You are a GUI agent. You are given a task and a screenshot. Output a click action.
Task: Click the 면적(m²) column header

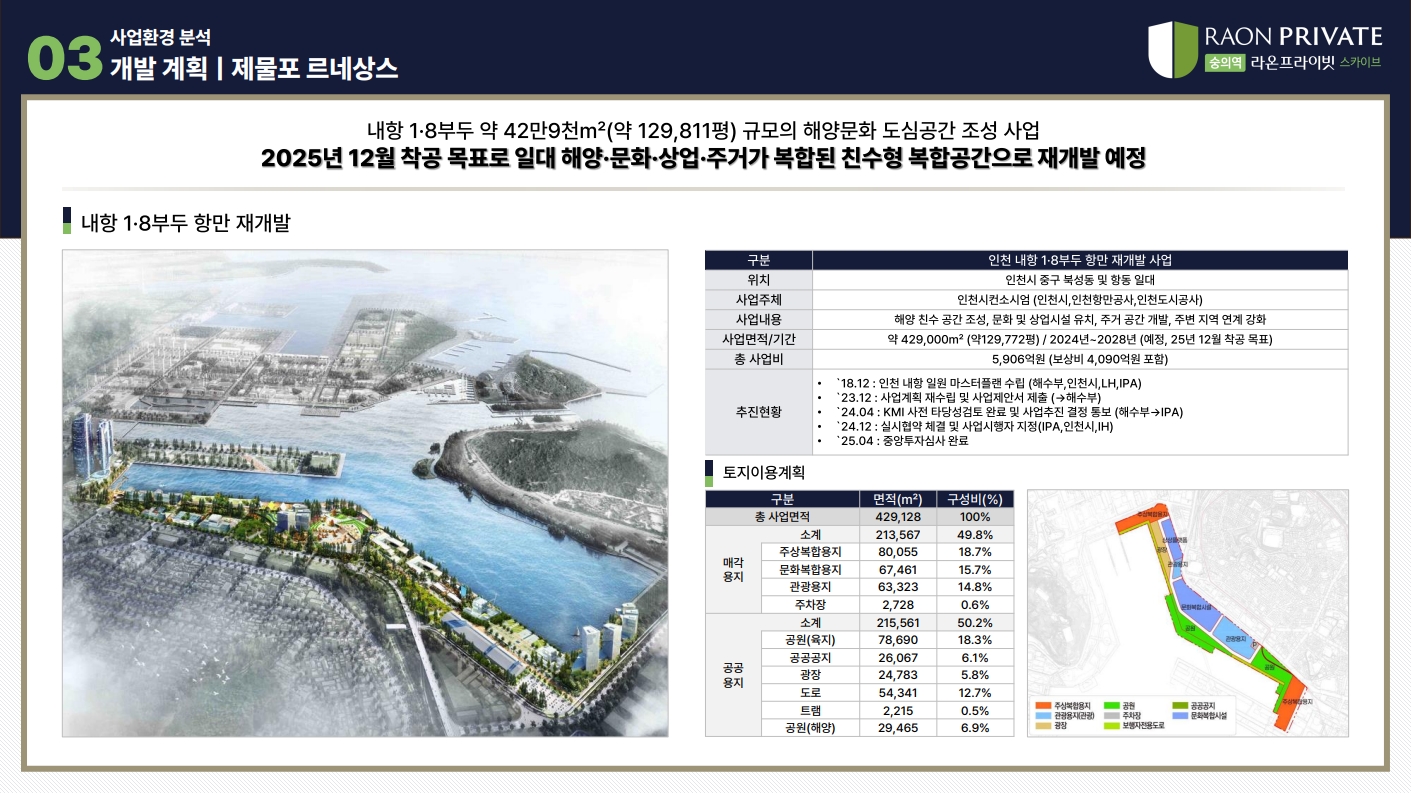[x=896, y=499]
